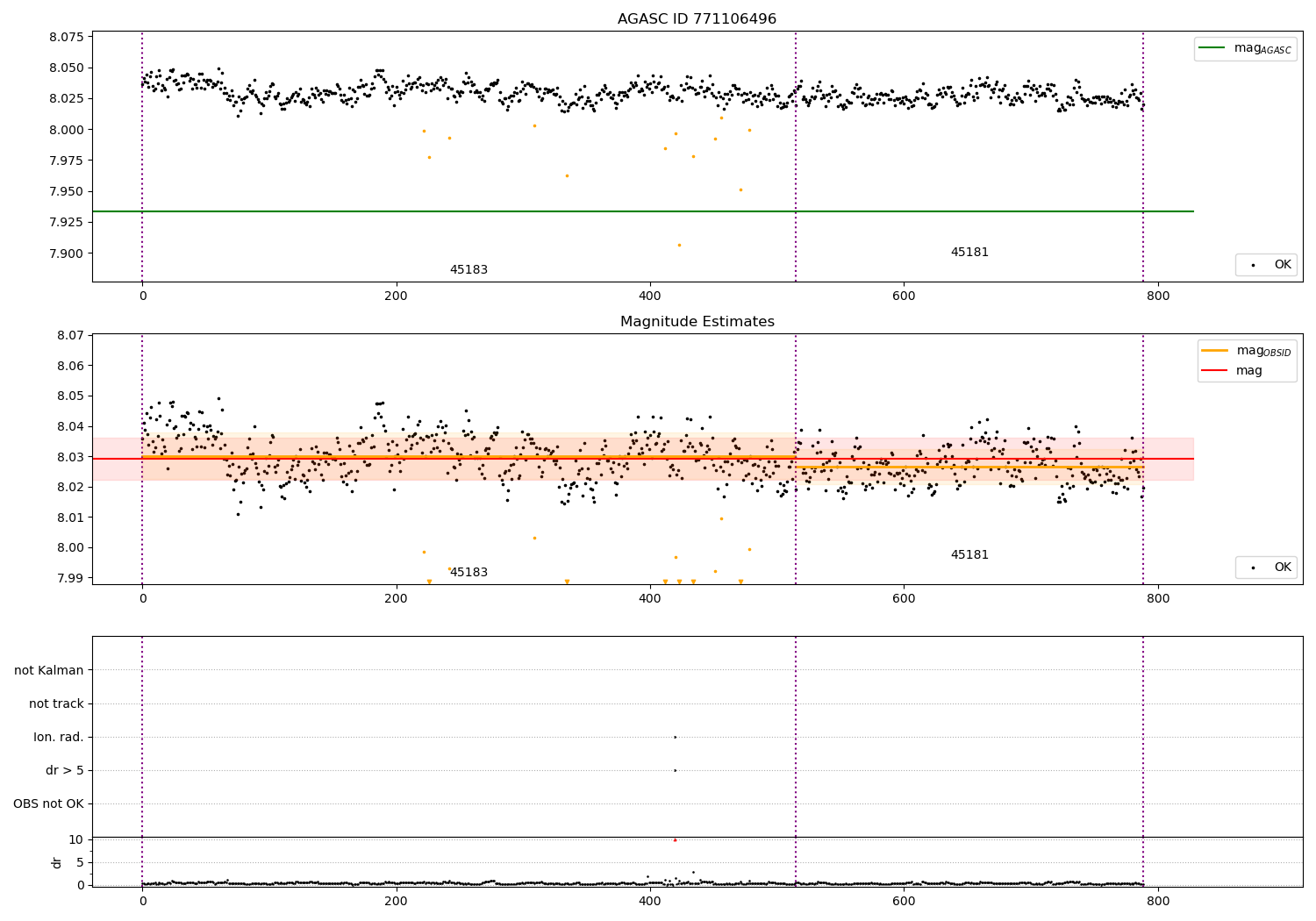Click the x-tick '800' under the middle plot

pyautogui.click(x=1158, y=599)
